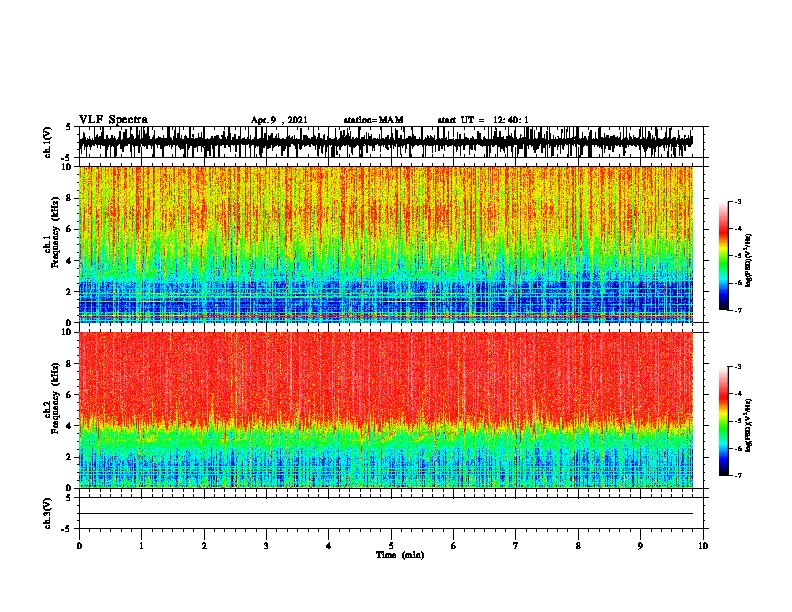
Task: Click the ch.1 colorbar log(PSD) label
Action: point(749,260)
